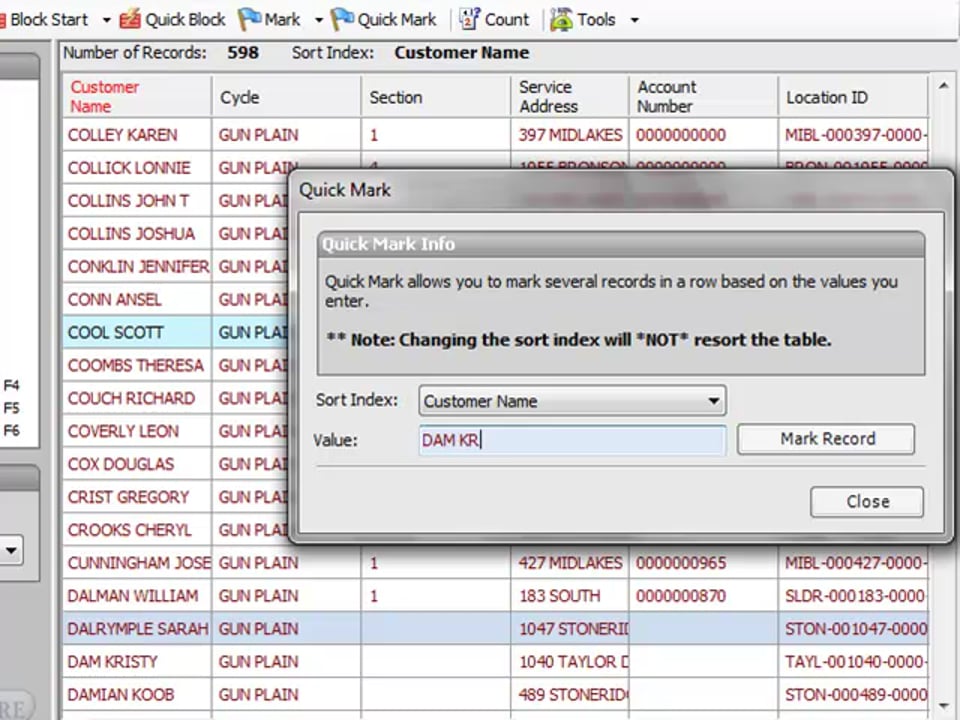Click the 183 SOUTH address cell

click(570, 596)
